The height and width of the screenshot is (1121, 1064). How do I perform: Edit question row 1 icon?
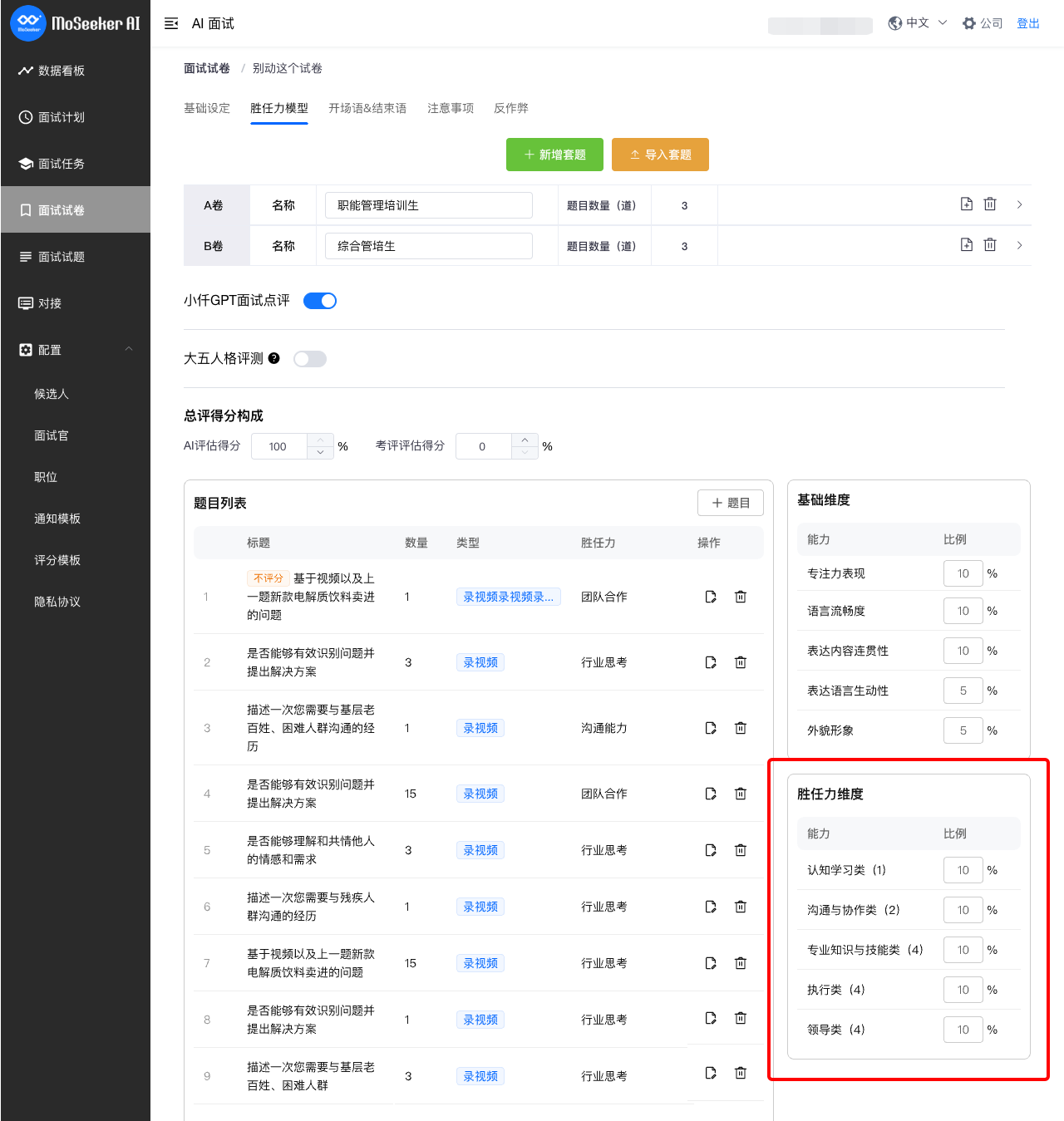(x=711, y=597)
